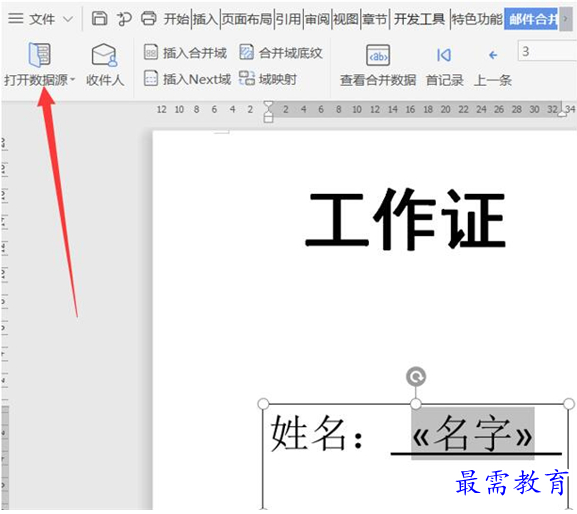Screen dimensions: 577x514
Task: Click the record number field showing 3
Action: pos(547,51)
